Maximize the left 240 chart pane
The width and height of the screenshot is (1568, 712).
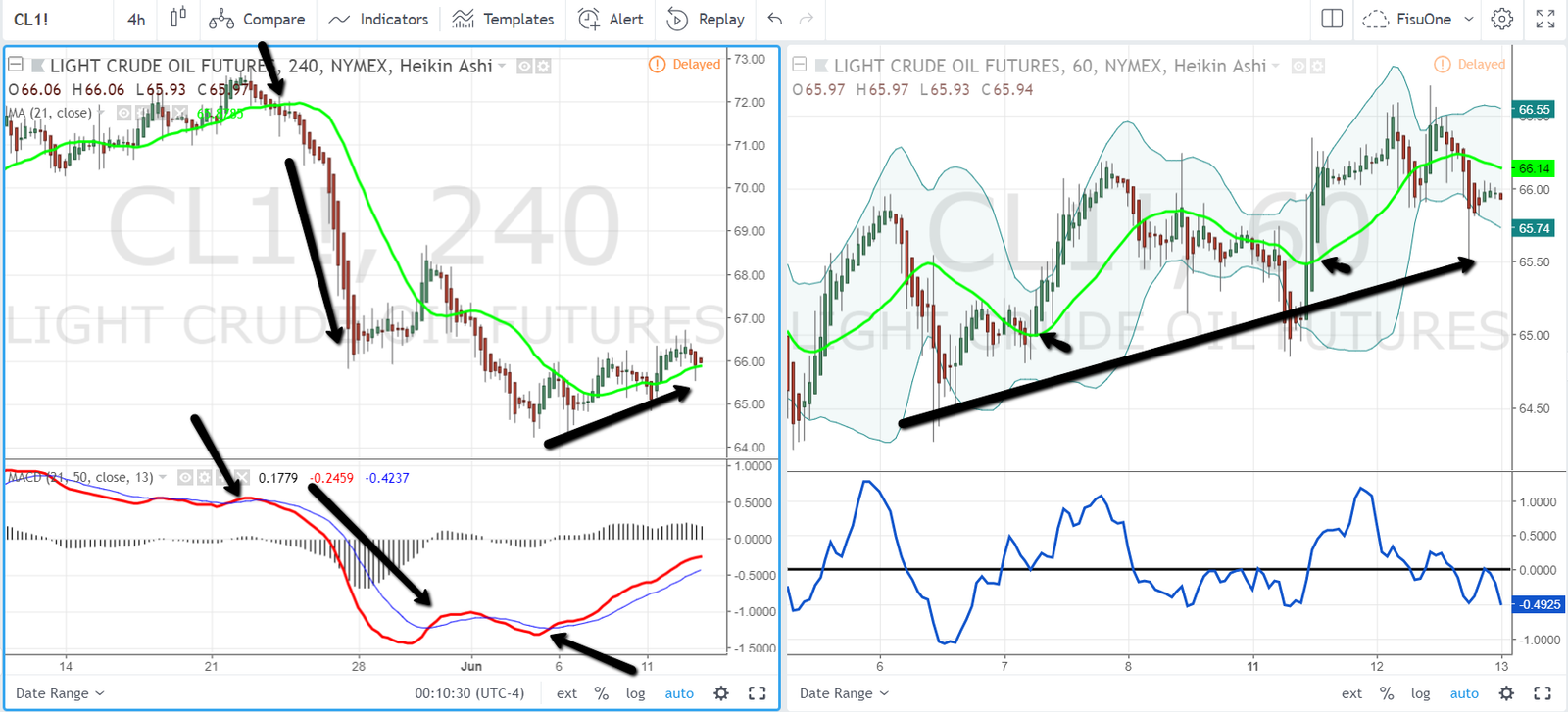point(757,693)
